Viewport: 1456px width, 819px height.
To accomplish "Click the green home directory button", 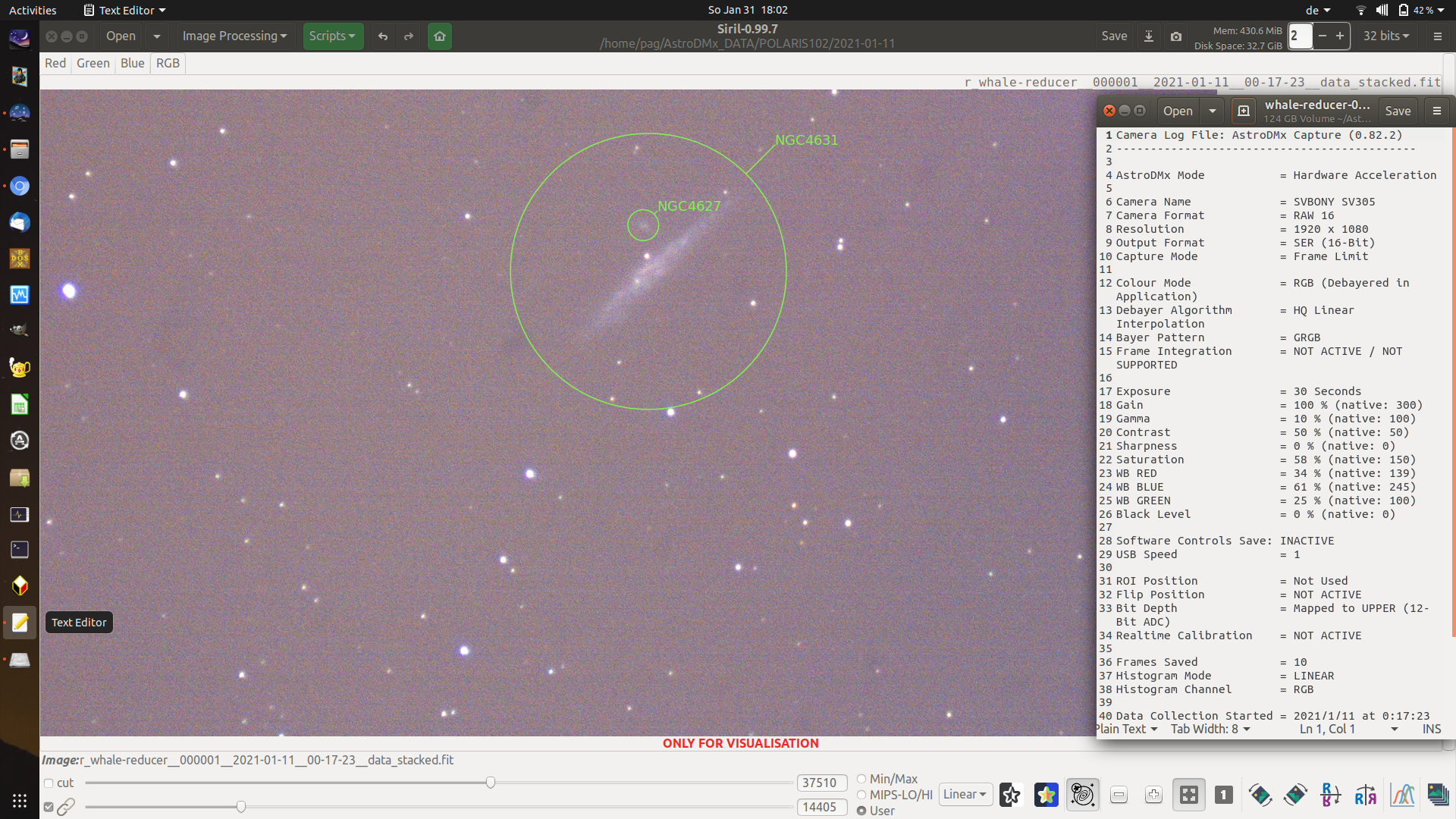I will coord(440,36).
